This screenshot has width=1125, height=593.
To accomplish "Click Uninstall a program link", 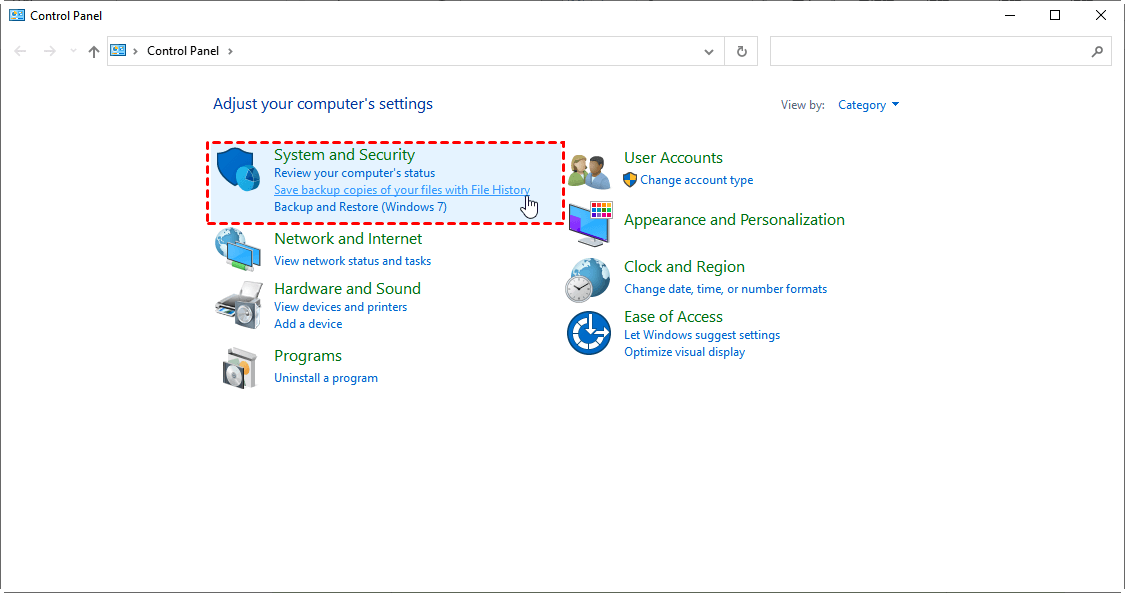I will 326,378.
